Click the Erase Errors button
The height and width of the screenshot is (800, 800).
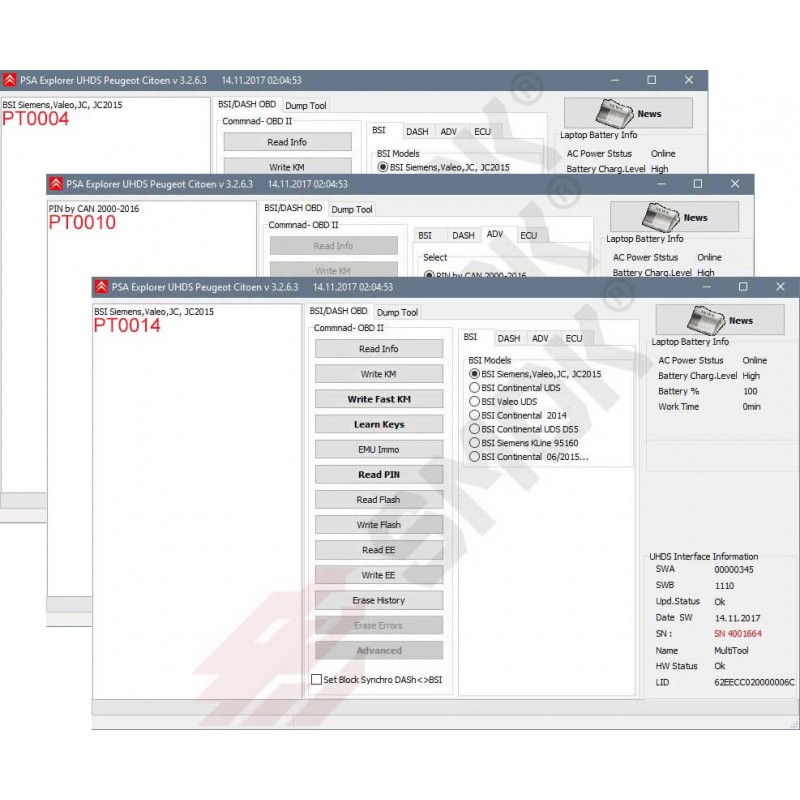tap(379, 626)
